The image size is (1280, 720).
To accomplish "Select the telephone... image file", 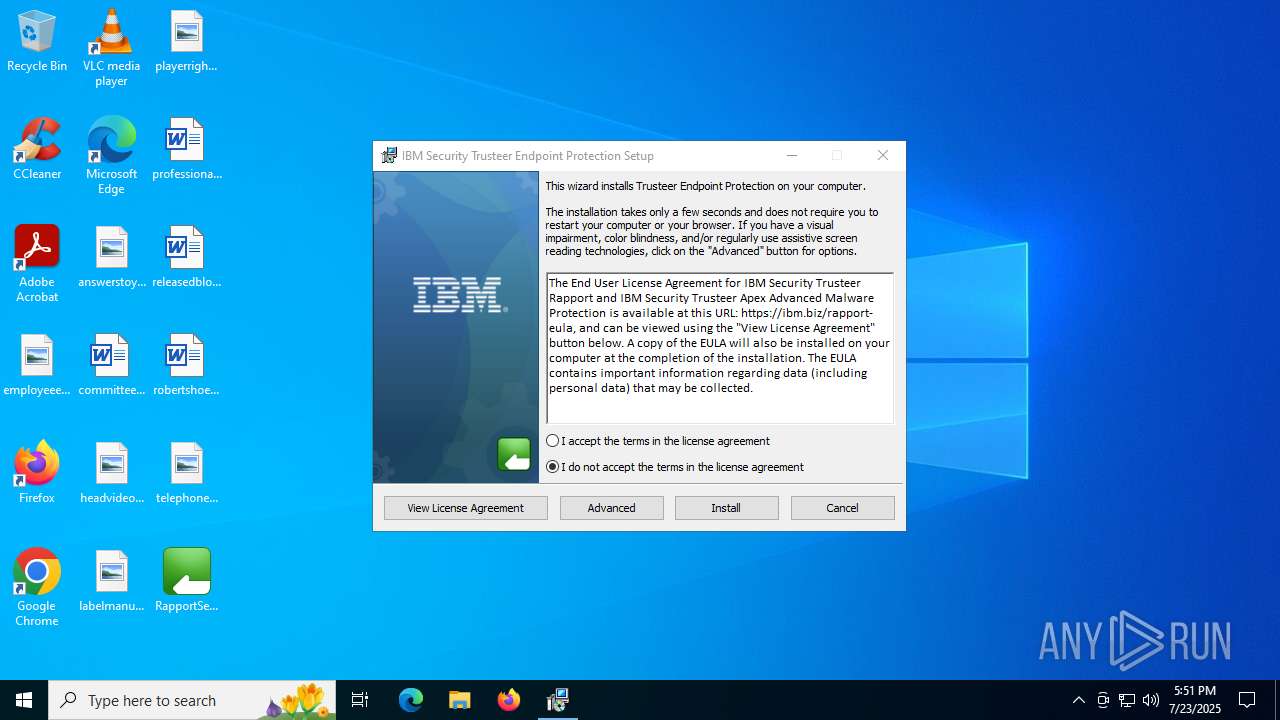I will tap(186, 474).
